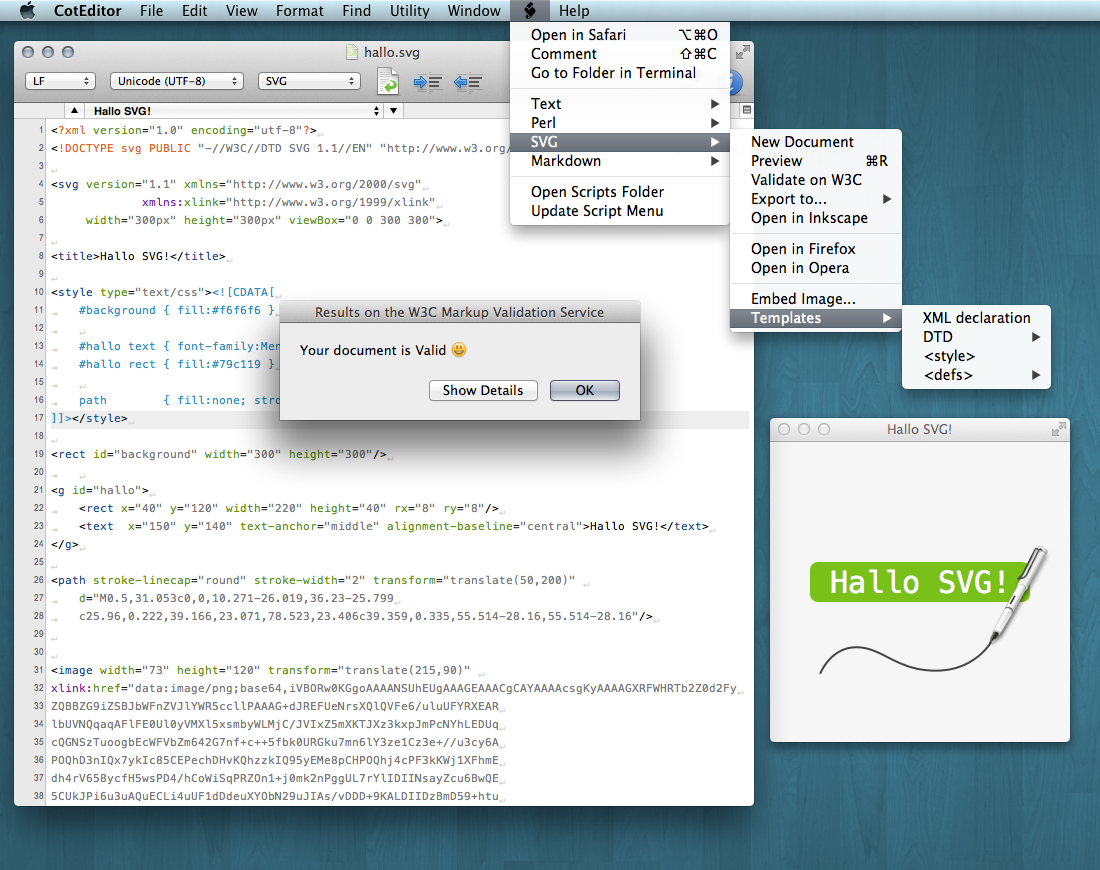Open the Help menu

click(574, 11)
